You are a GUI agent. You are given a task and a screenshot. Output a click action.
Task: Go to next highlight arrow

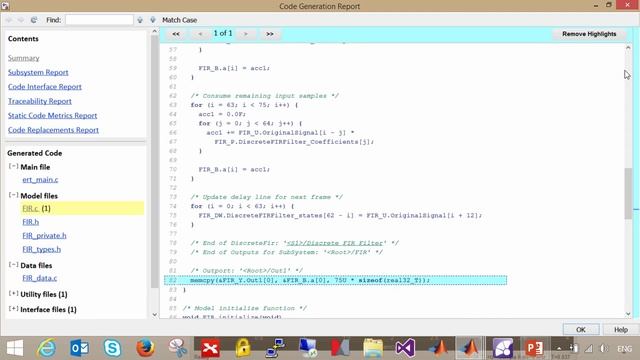click(x=246, y=34)
